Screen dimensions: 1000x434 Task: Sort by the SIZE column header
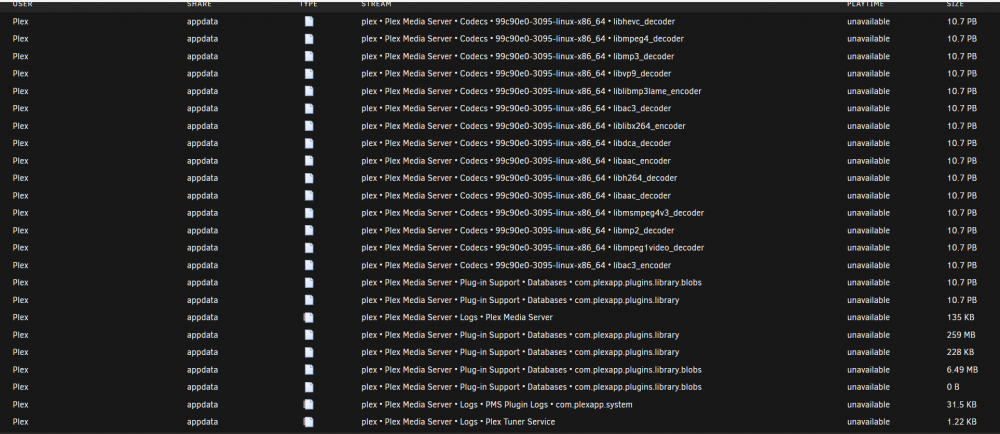[955, 4]
